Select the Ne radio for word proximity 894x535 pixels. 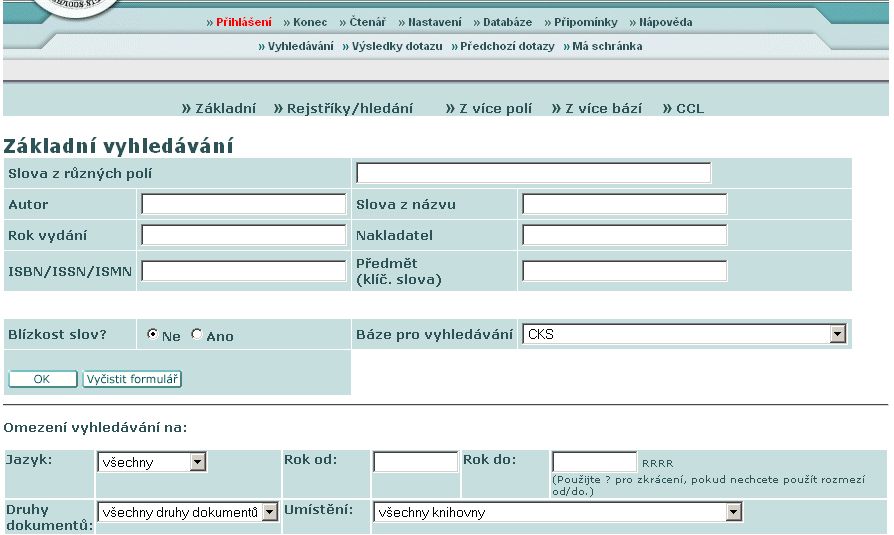tap(153, 335)
